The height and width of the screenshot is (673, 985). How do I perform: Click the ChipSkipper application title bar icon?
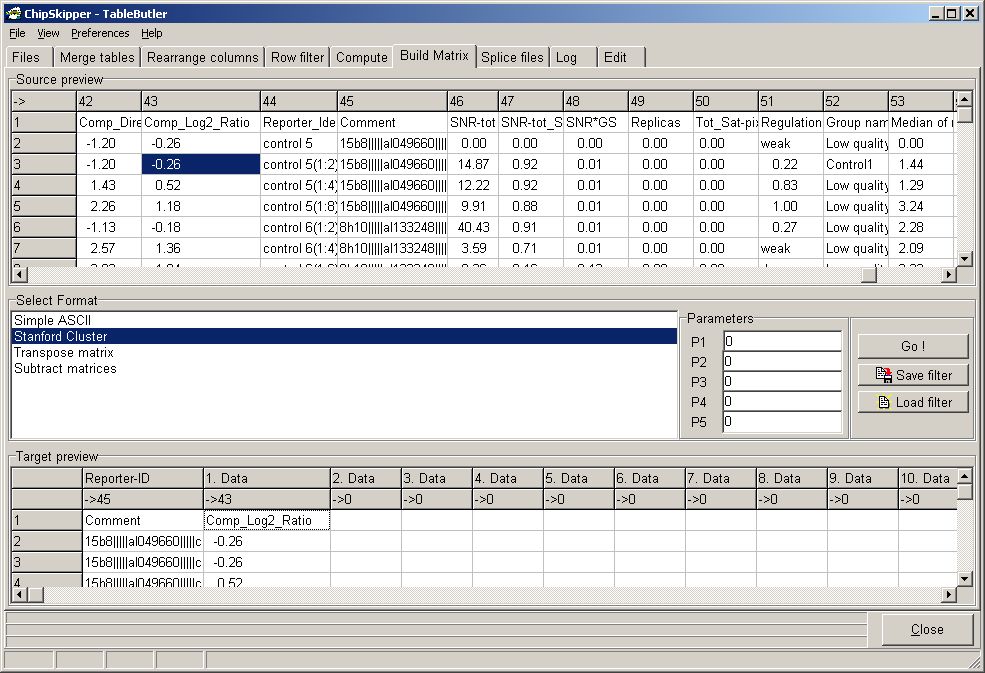(13, 13)
